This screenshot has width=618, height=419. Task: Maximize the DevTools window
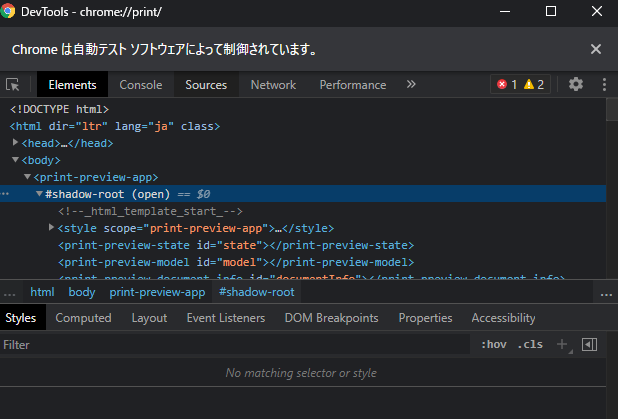pyautogui.click(x=551, y=11)
